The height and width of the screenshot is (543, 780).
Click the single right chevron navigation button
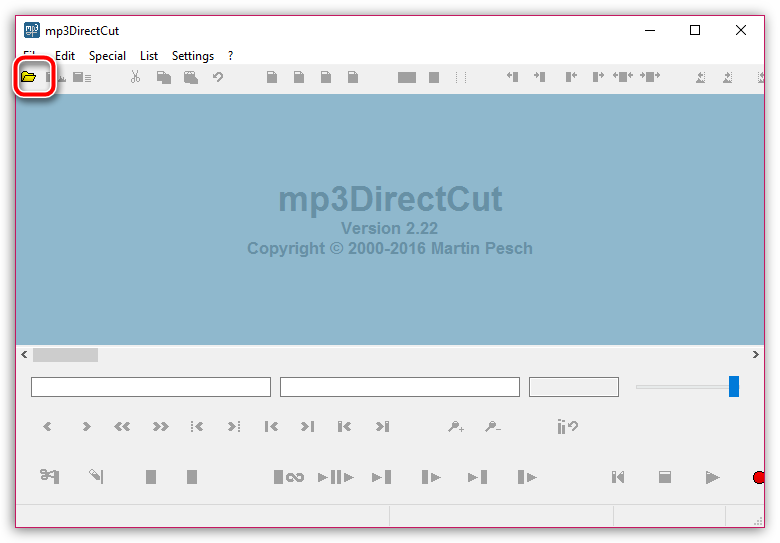pyautogui.click(x=86, y=426)
